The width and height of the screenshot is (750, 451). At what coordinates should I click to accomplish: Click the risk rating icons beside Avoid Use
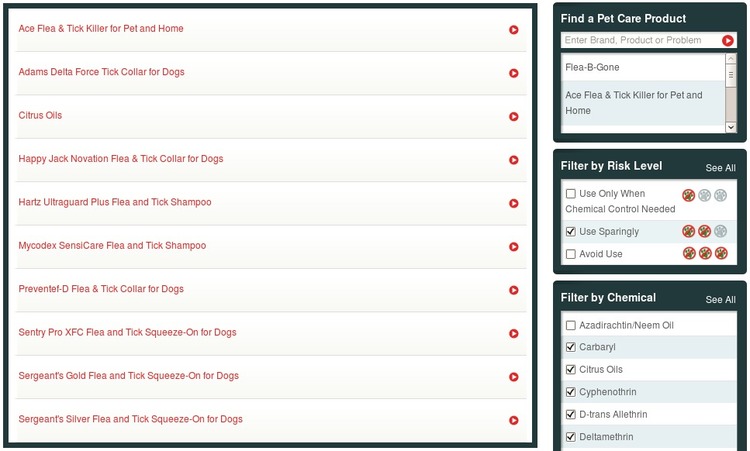point(704,254)
